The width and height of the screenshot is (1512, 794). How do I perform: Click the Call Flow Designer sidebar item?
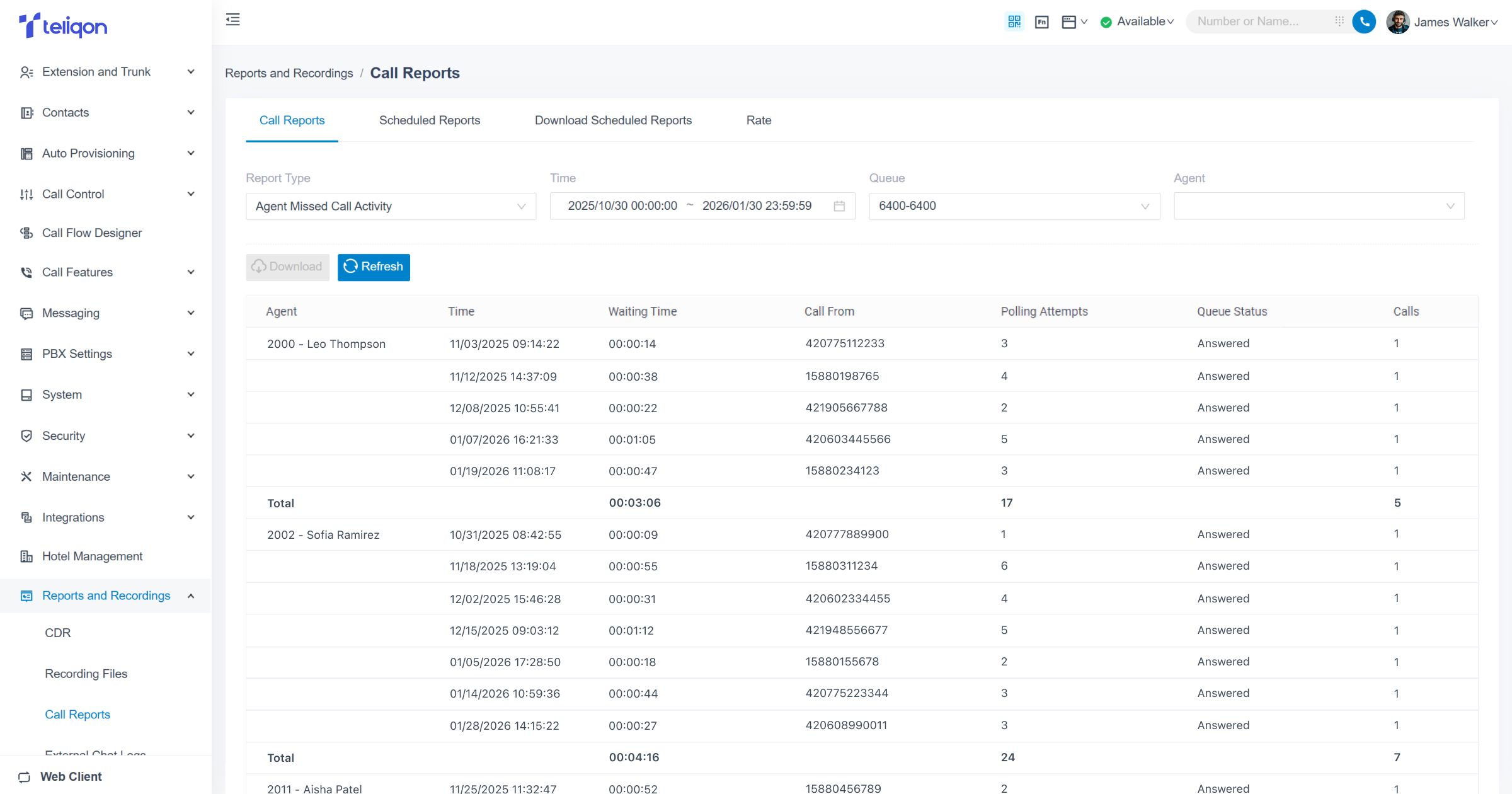92,233
